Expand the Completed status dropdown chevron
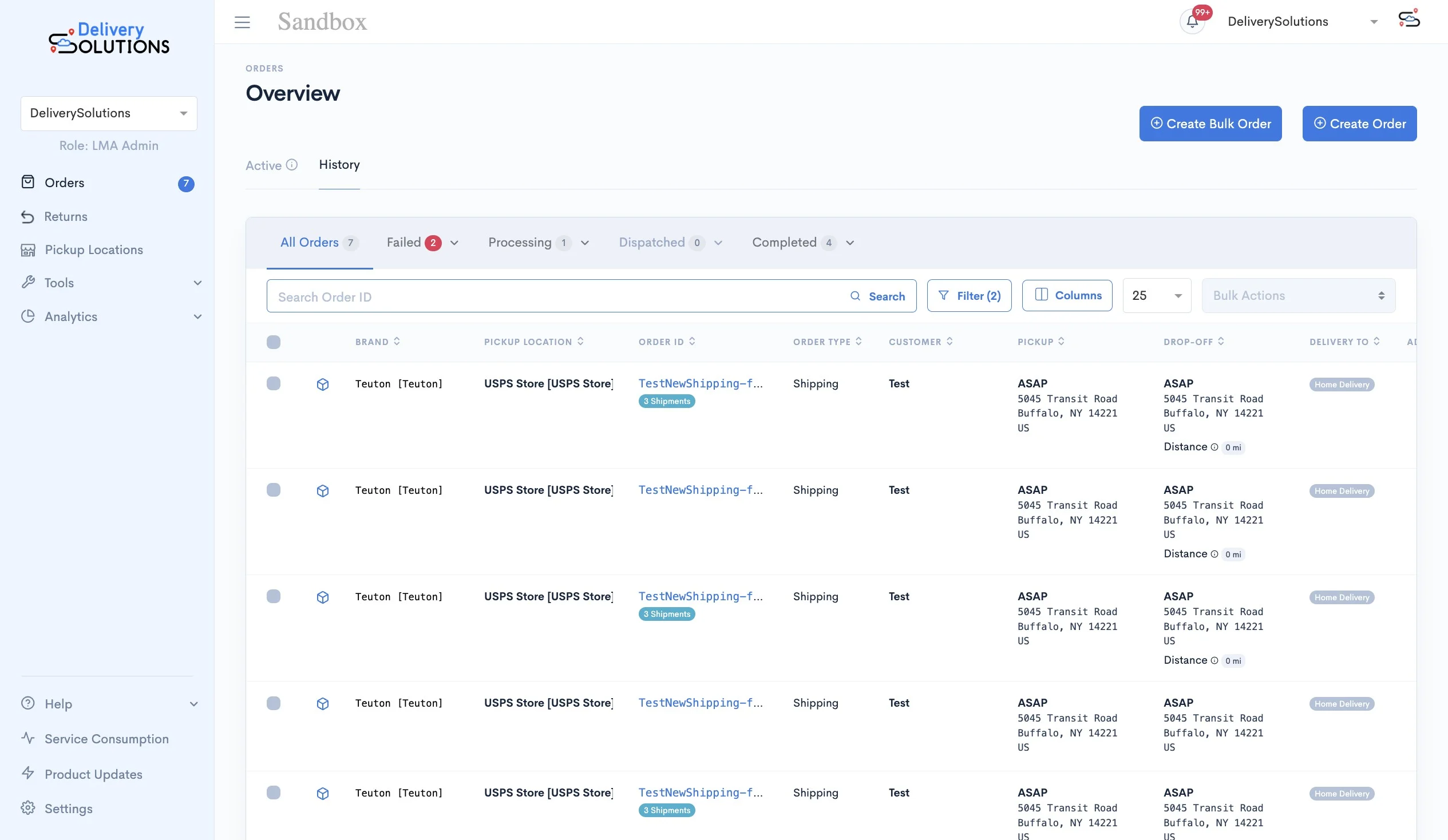Screen dimensions: 1448x840 850,243
